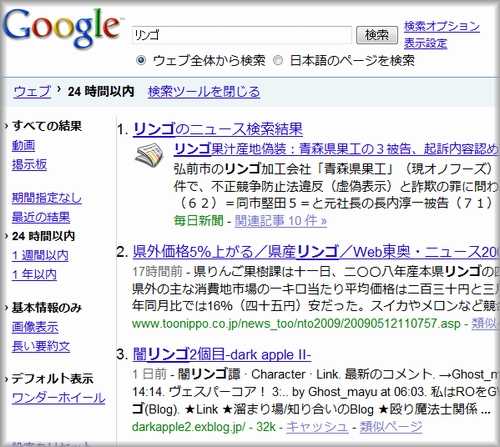Filter results by 動画
Image resolution: width=500 pixels, height=447 pixels.
[x=23, y=145]
